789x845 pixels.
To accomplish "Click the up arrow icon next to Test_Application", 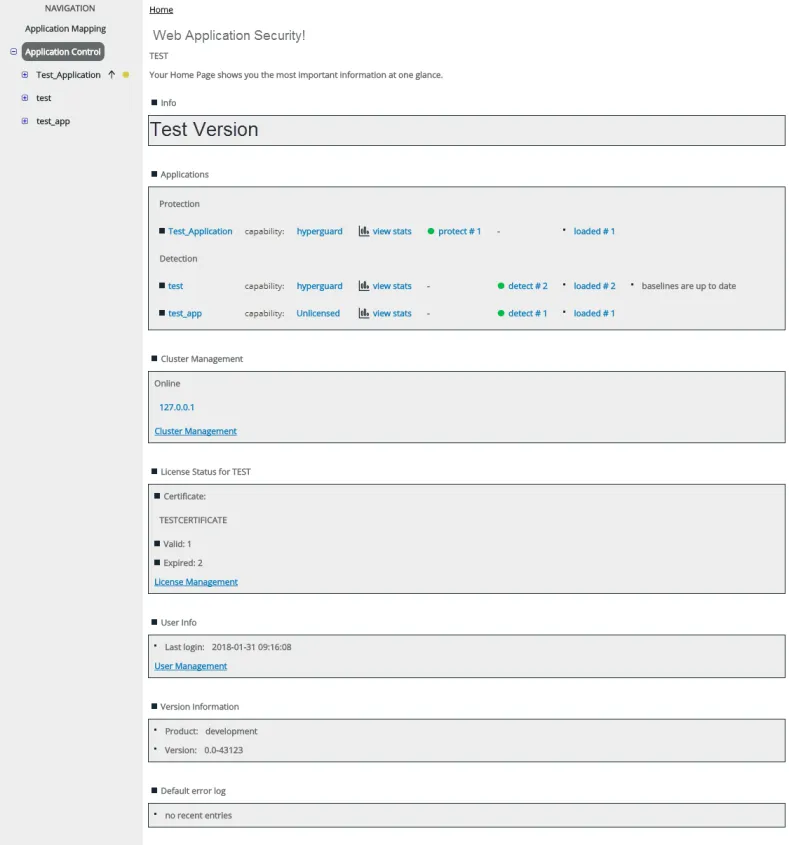I will point(112,74).
